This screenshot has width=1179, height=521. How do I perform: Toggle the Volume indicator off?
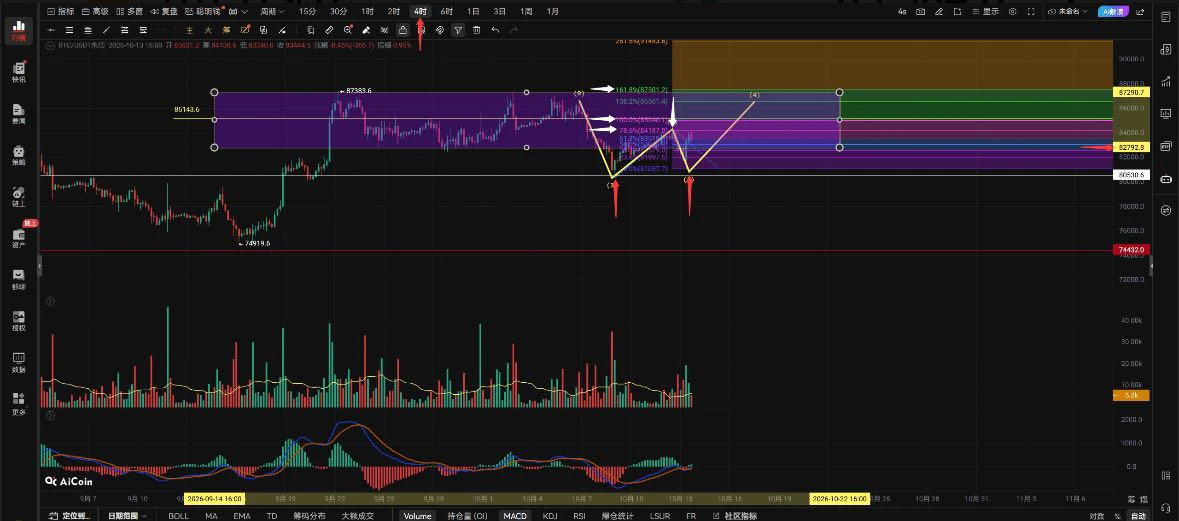(x=417, y=516)
